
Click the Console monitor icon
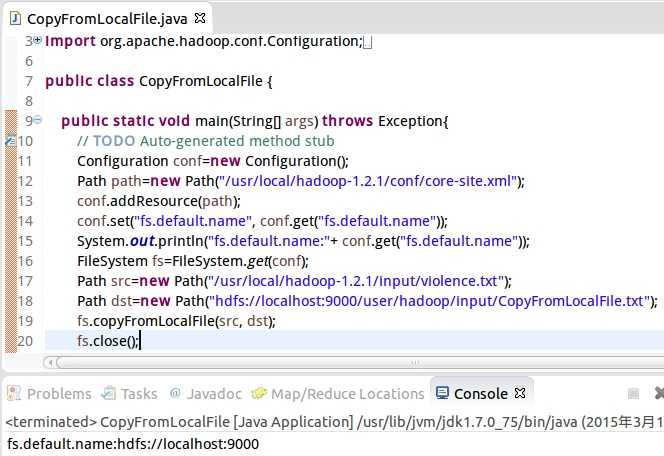point(442,393)
